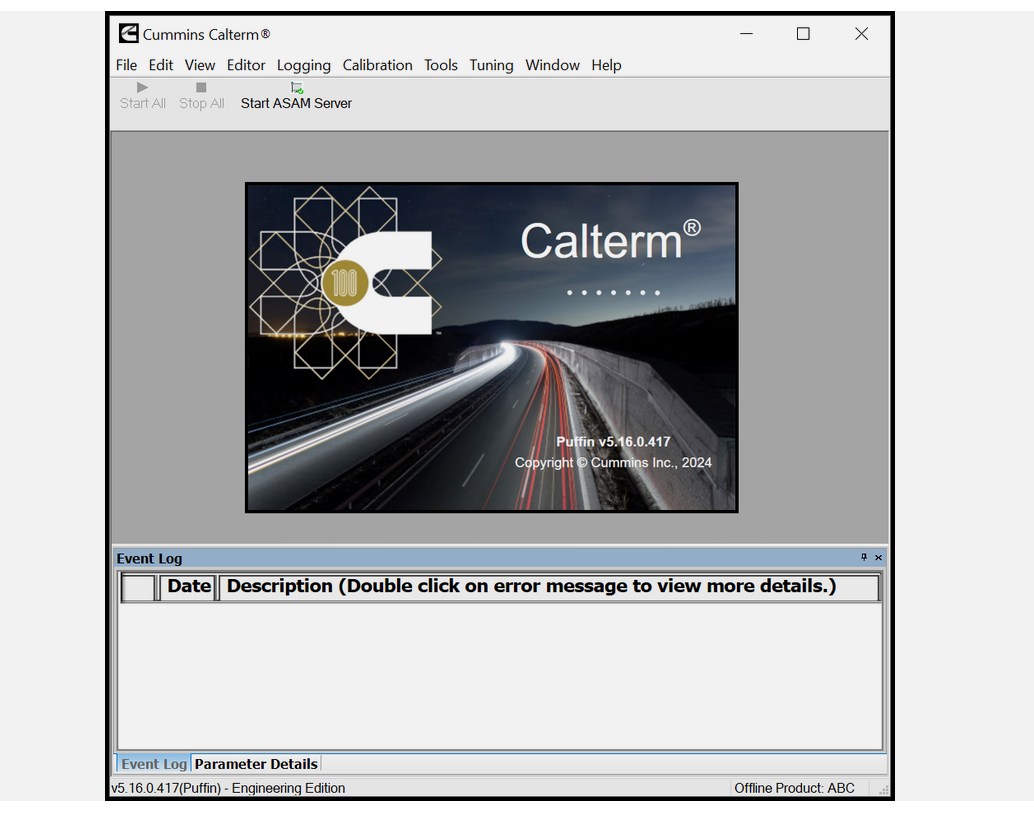Viewport: 1034px width, 829px height.
Task: Open the Editor menu
Action: [245, 65]
